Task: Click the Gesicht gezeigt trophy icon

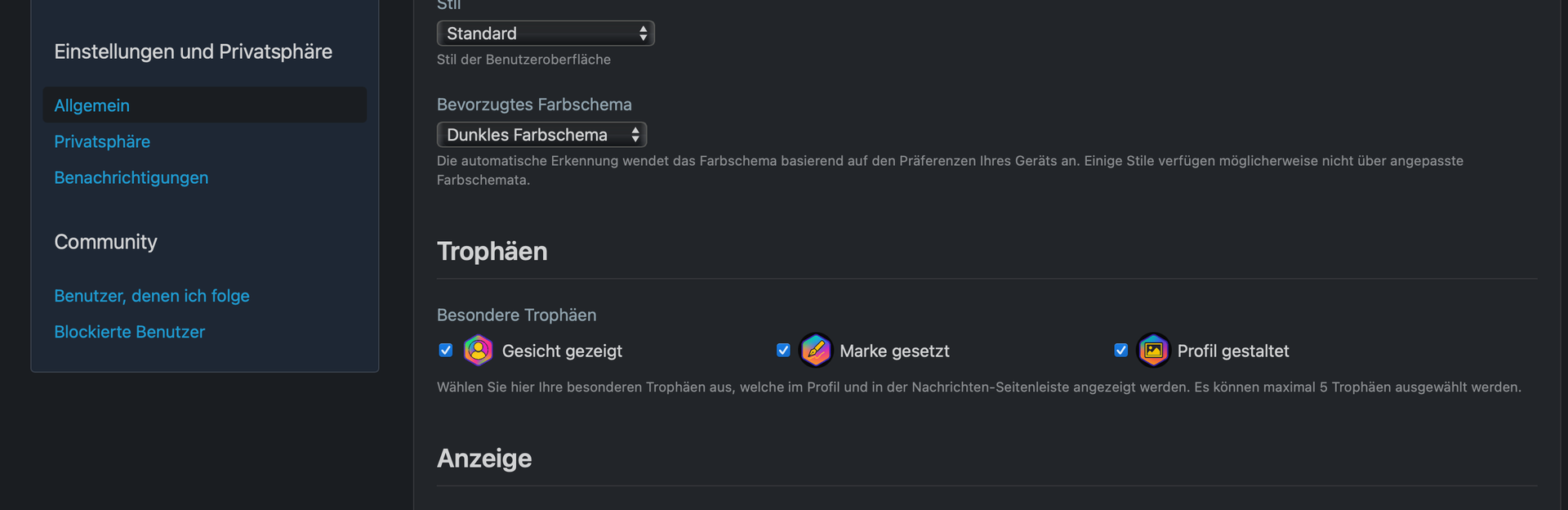Action: click(x=478, y=351)
